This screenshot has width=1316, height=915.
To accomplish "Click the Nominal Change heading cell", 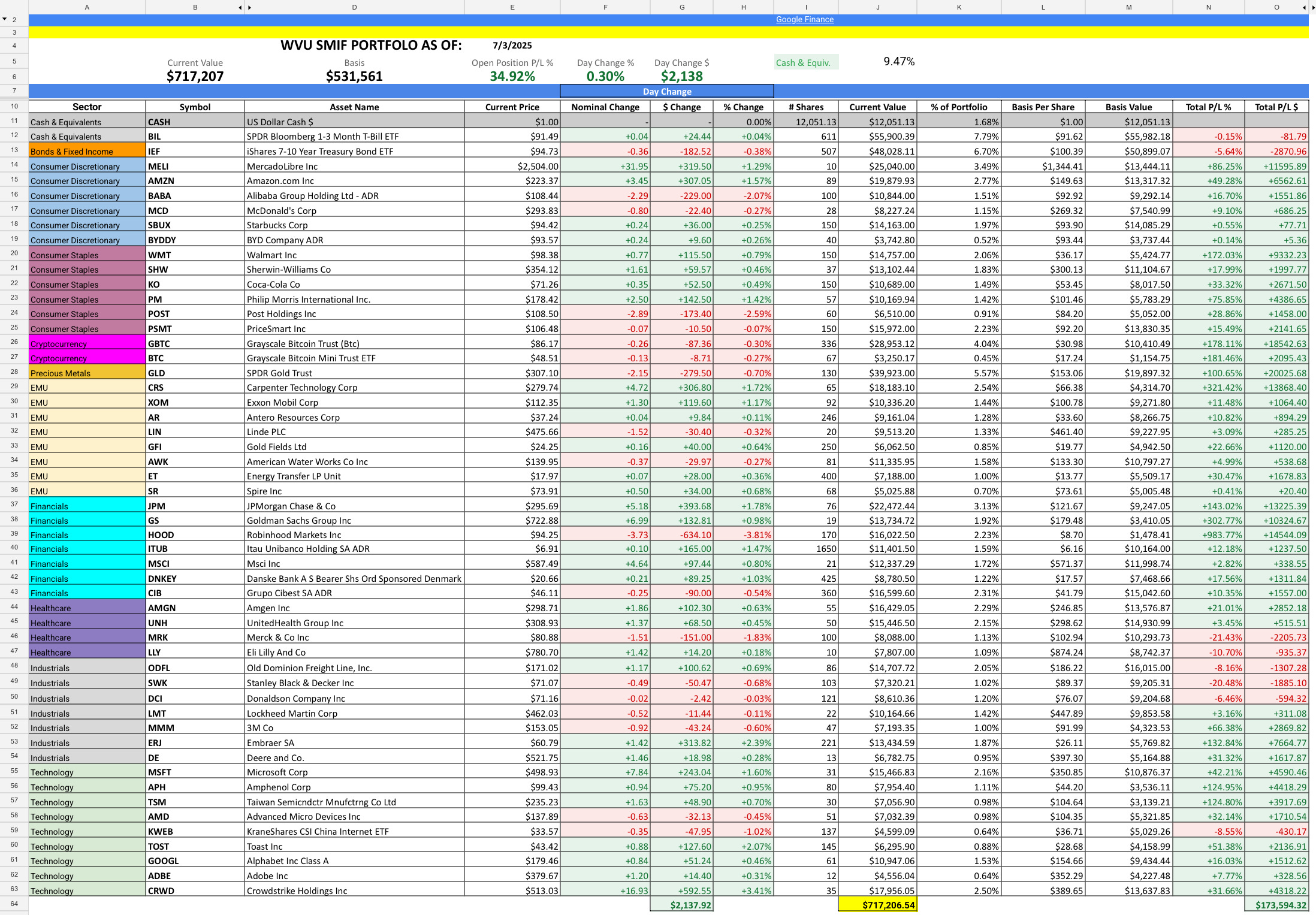I will point(605,107).
